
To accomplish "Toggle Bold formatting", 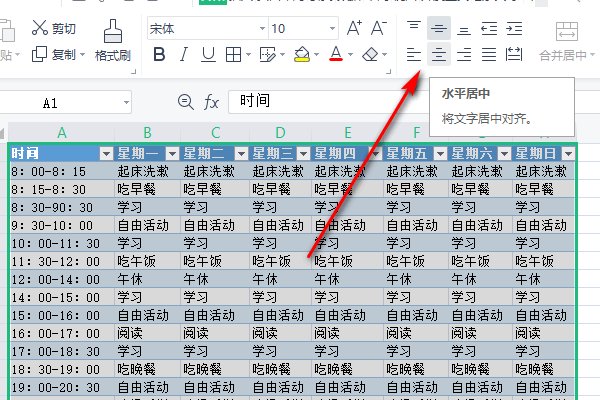I will coord(159,54).
